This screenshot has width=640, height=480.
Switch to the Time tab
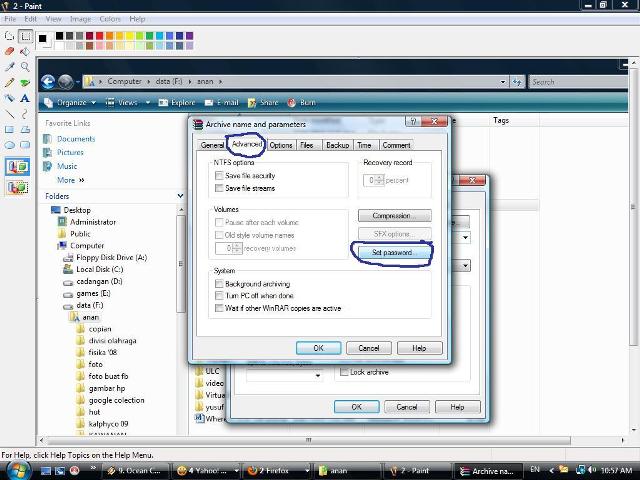coord(364,145)
